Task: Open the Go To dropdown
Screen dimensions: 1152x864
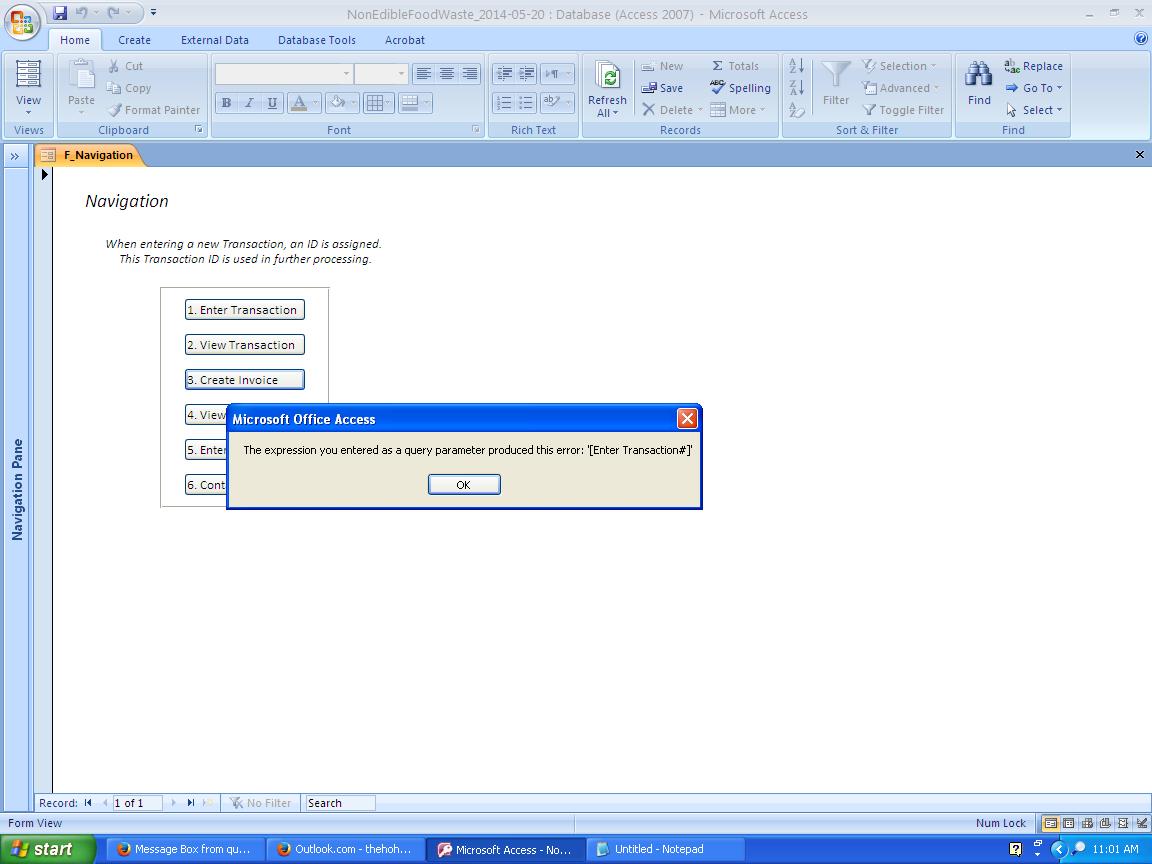Action: (x=1034, y=88)
